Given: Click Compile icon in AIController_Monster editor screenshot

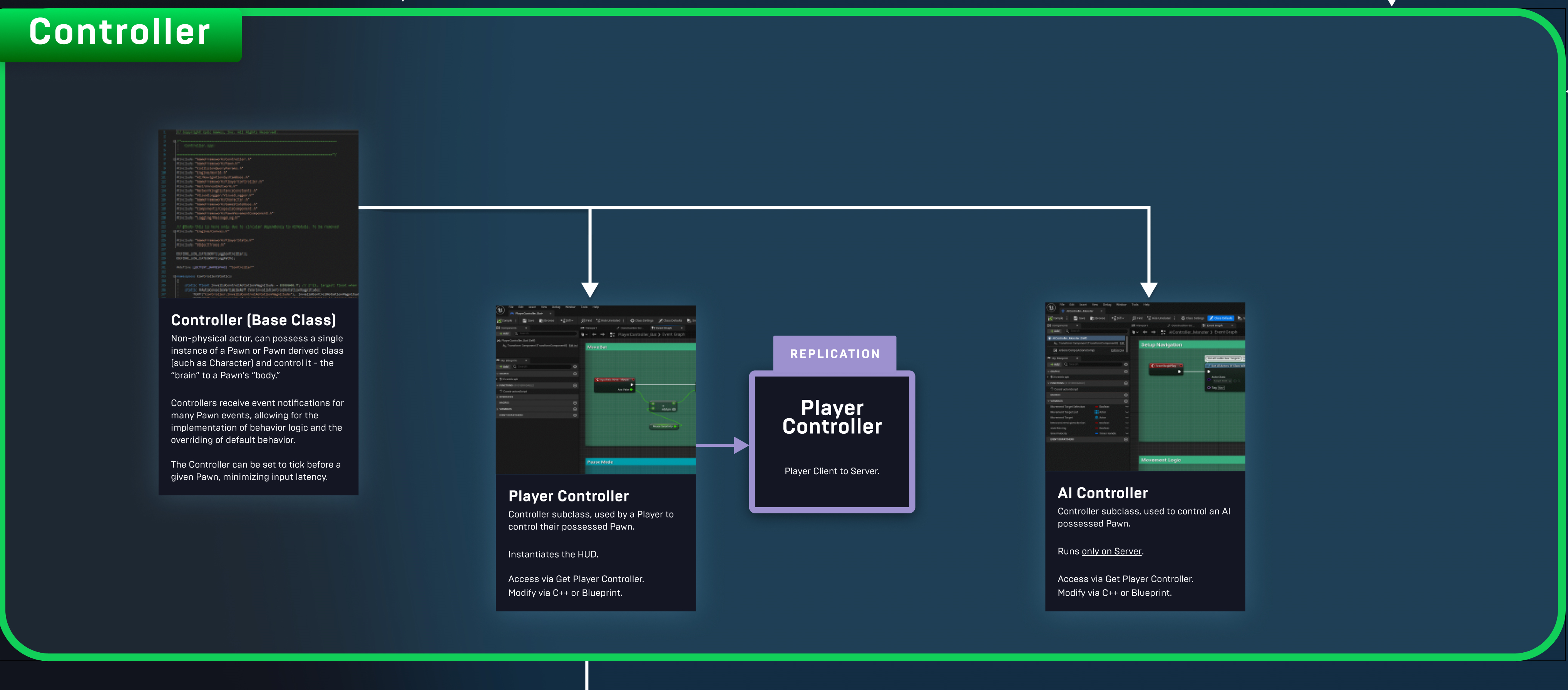Looking at the screenshot, I should (1051, 318).
